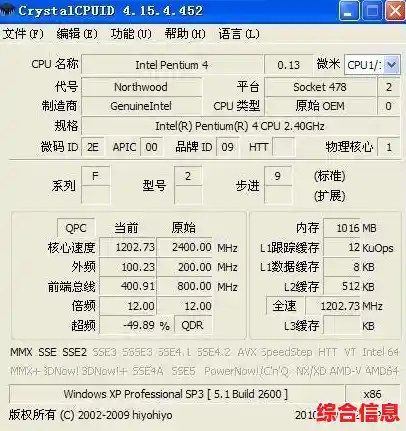Click the 全速 button
406x431 pixels.
pos(284,306)
